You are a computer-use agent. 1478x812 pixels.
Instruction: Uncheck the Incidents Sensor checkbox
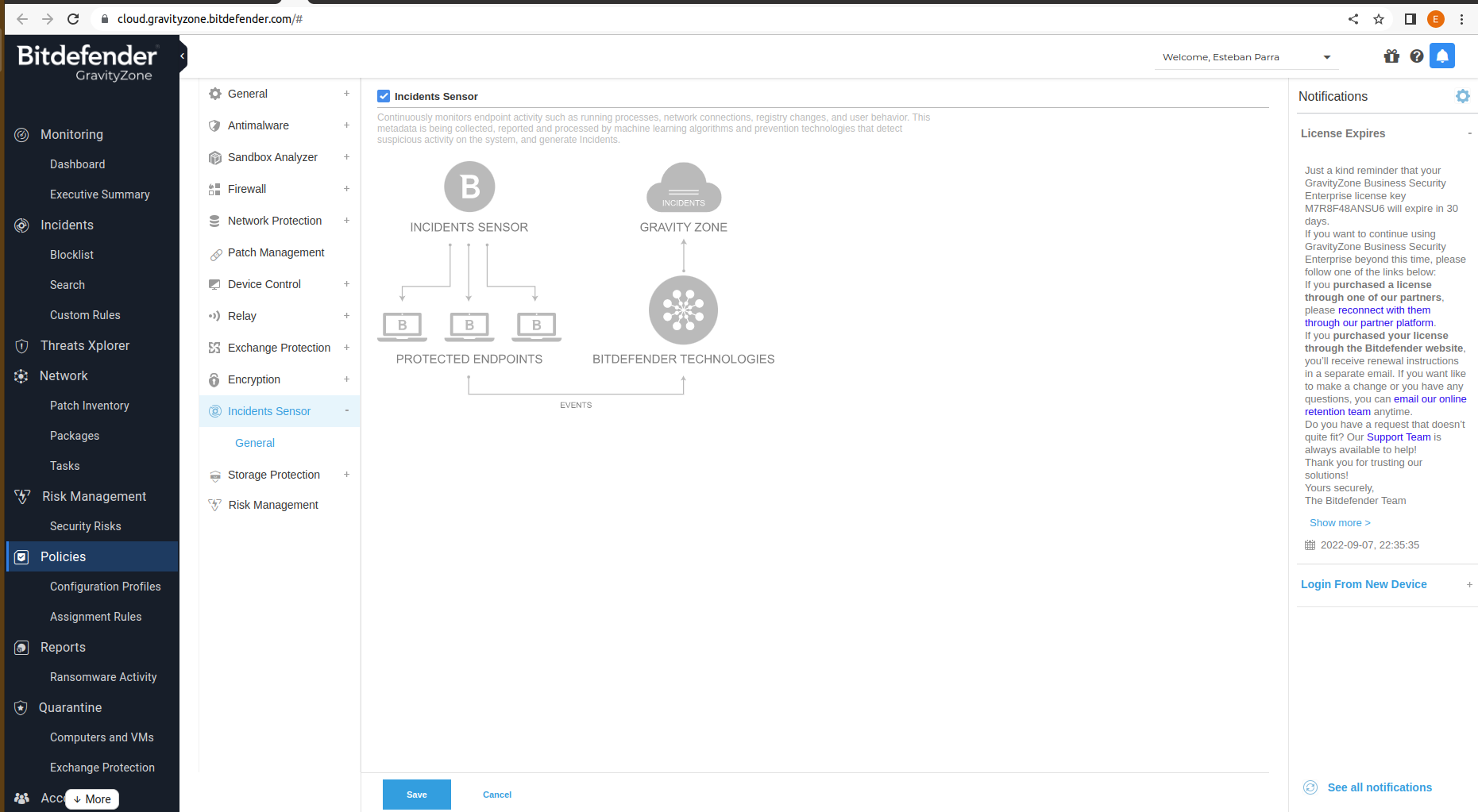click(x=384, y=96)
